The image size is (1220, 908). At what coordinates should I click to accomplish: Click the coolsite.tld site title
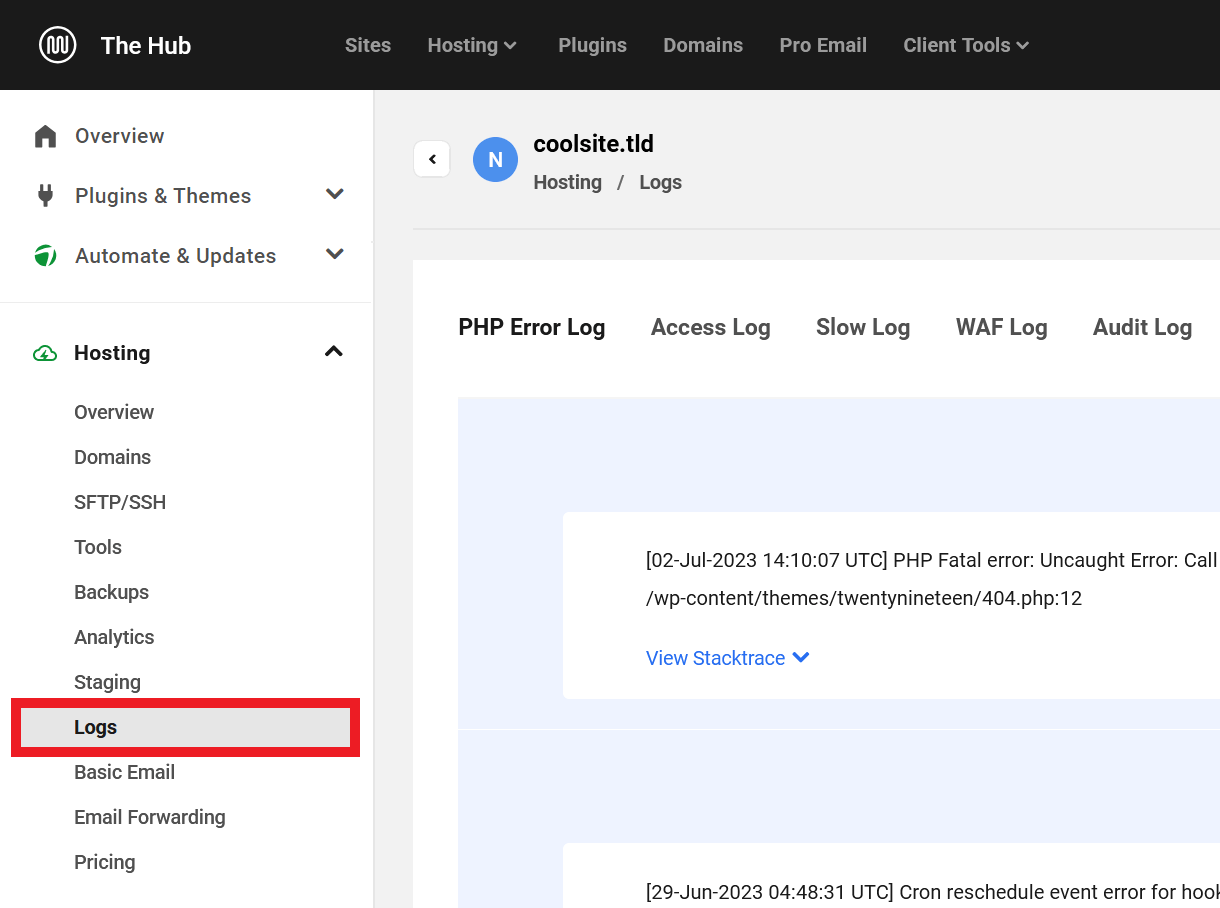tap(593, 144)
